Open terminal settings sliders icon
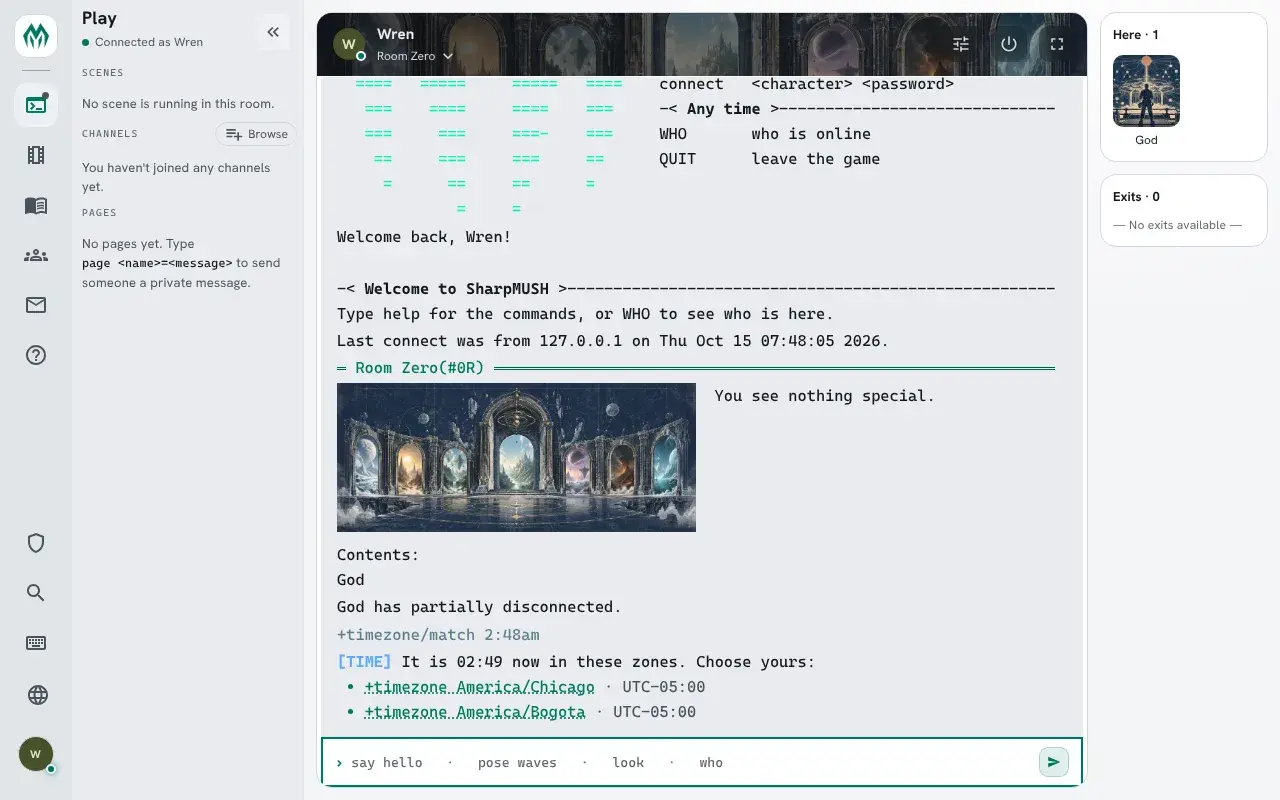 [961, 44]
